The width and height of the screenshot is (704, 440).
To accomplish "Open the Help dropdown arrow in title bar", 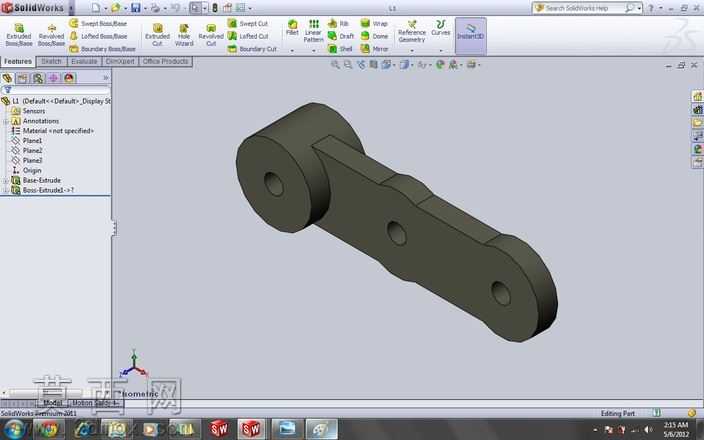I will click(660, 8).
